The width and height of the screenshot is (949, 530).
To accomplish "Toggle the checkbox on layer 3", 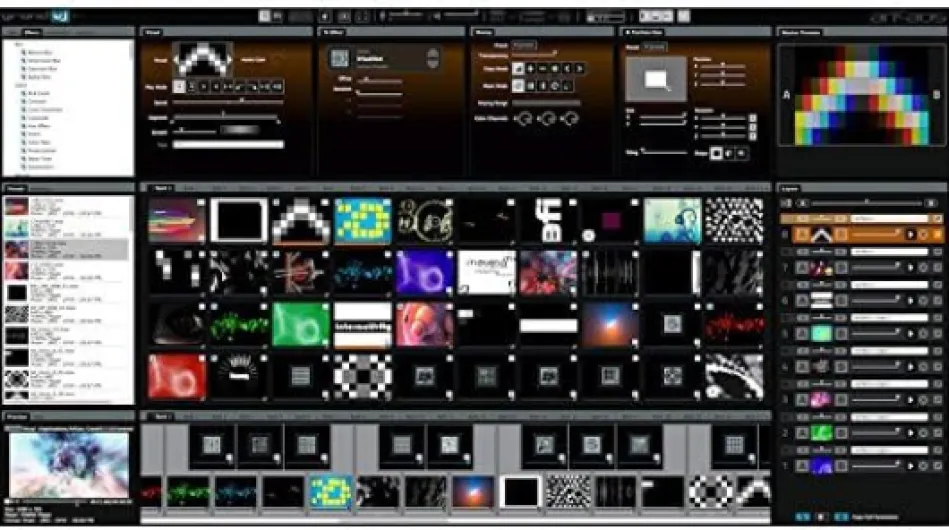I will (x=938, y=400).
